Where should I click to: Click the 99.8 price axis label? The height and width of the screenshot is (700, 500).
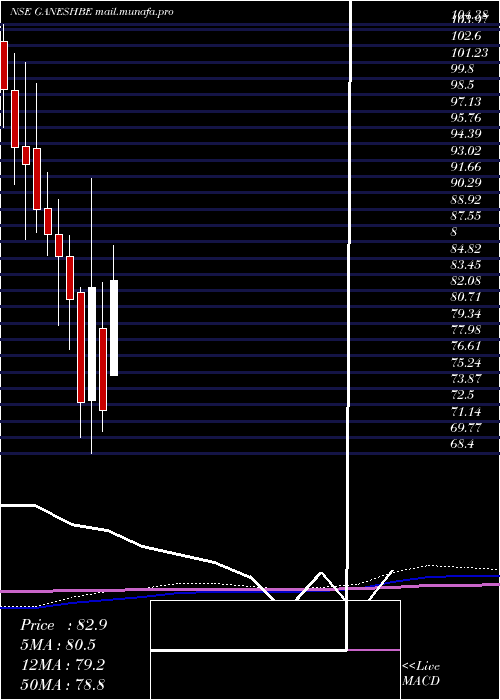[x=463, y=69]
